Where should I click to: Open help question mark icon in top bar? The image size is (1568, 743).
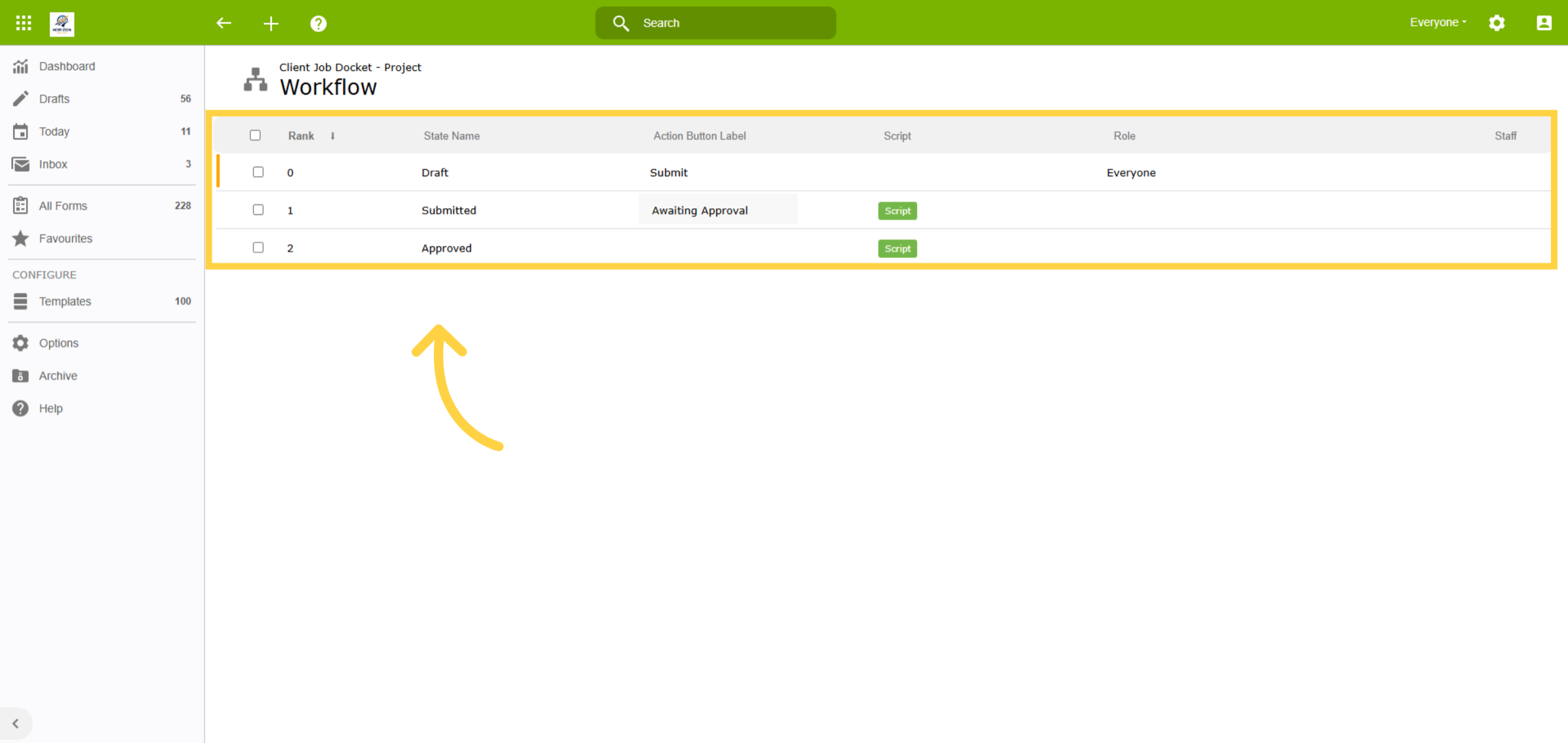[318, 24]
